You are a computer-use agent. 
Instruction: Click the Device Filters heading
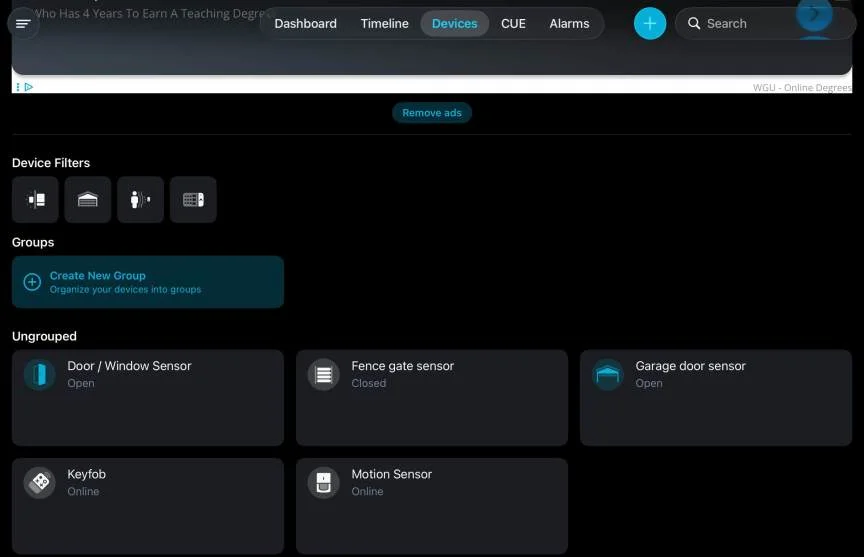coord(51,163)
